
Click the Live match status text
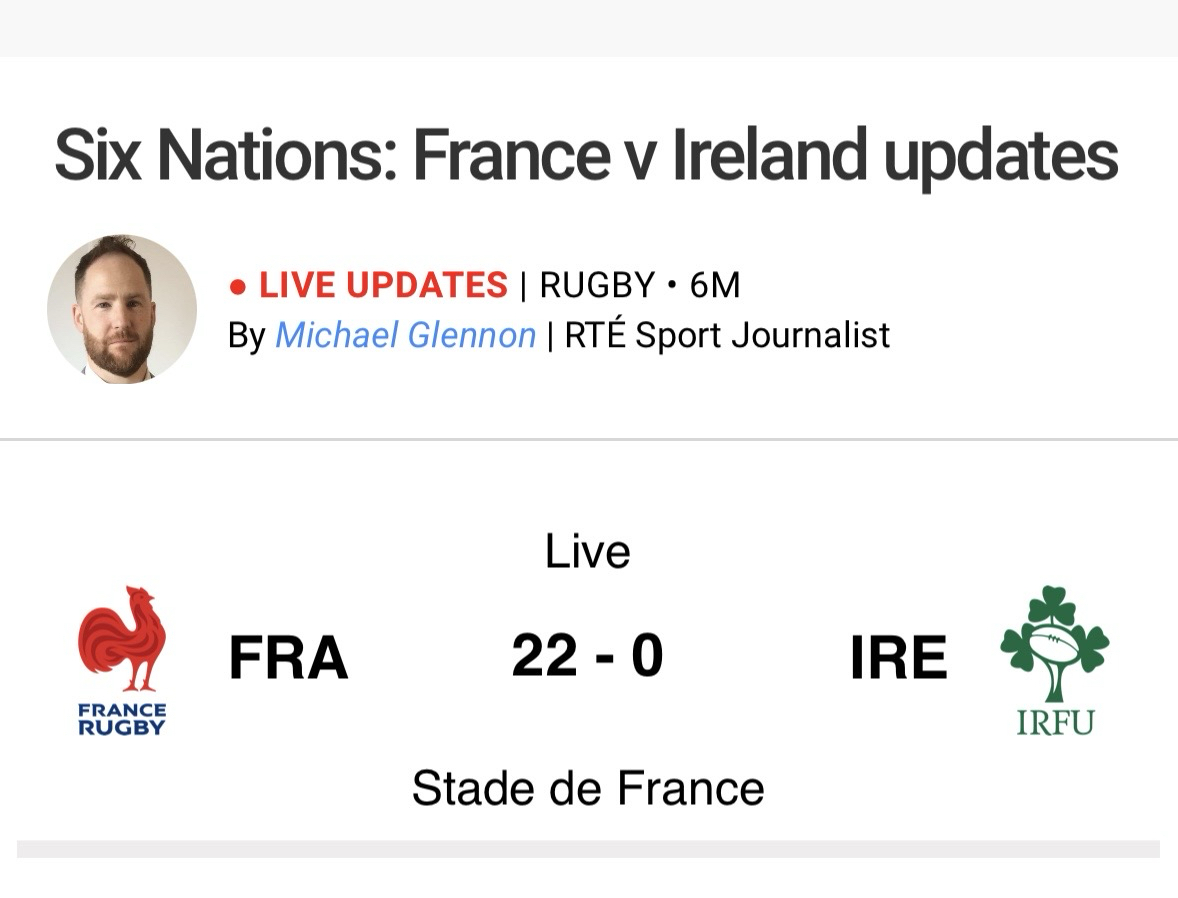pos(587,552)
